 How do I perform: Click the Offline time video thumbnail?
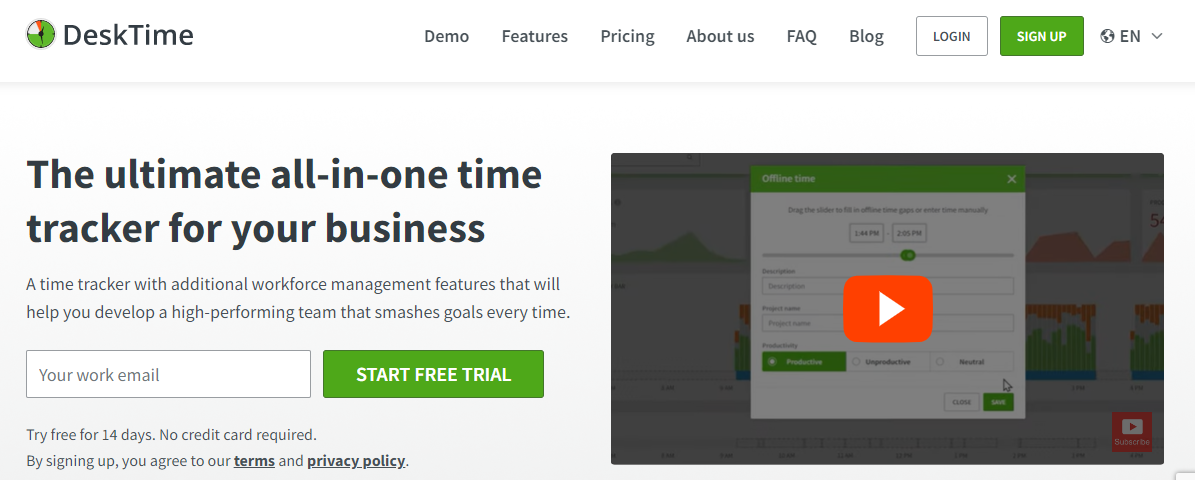click(x=887, y=309)
